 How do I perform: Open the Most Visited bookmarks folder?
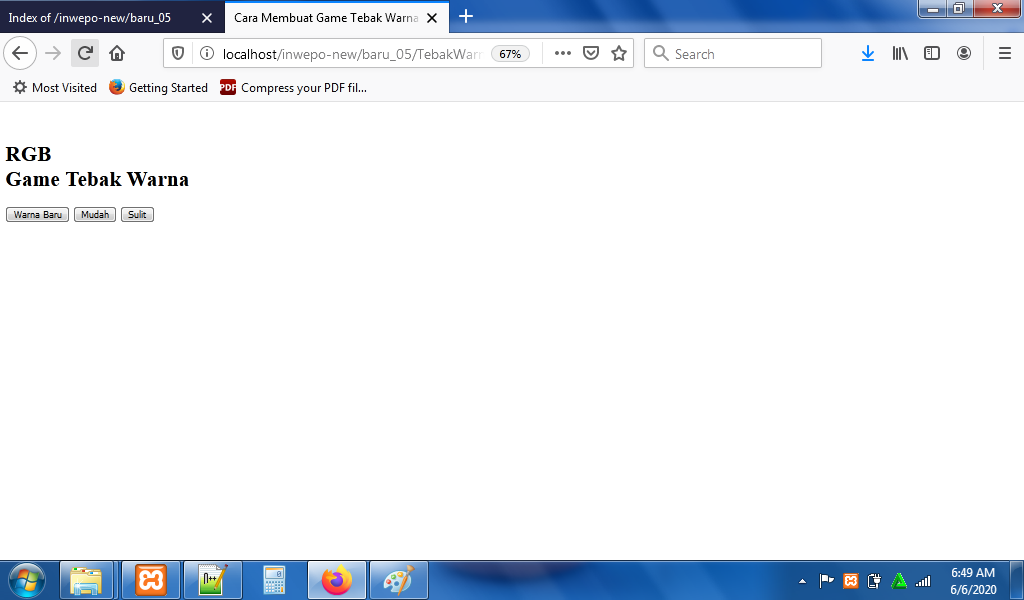(55, 87)
